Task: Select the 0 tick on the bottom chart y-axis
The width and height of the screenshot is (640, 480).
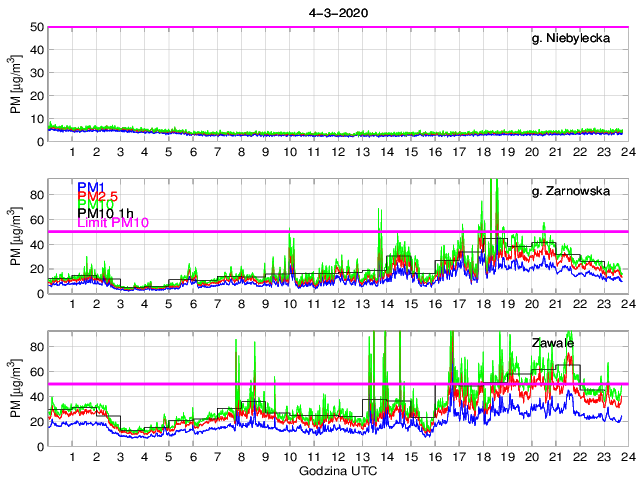Action: (40, 446)
